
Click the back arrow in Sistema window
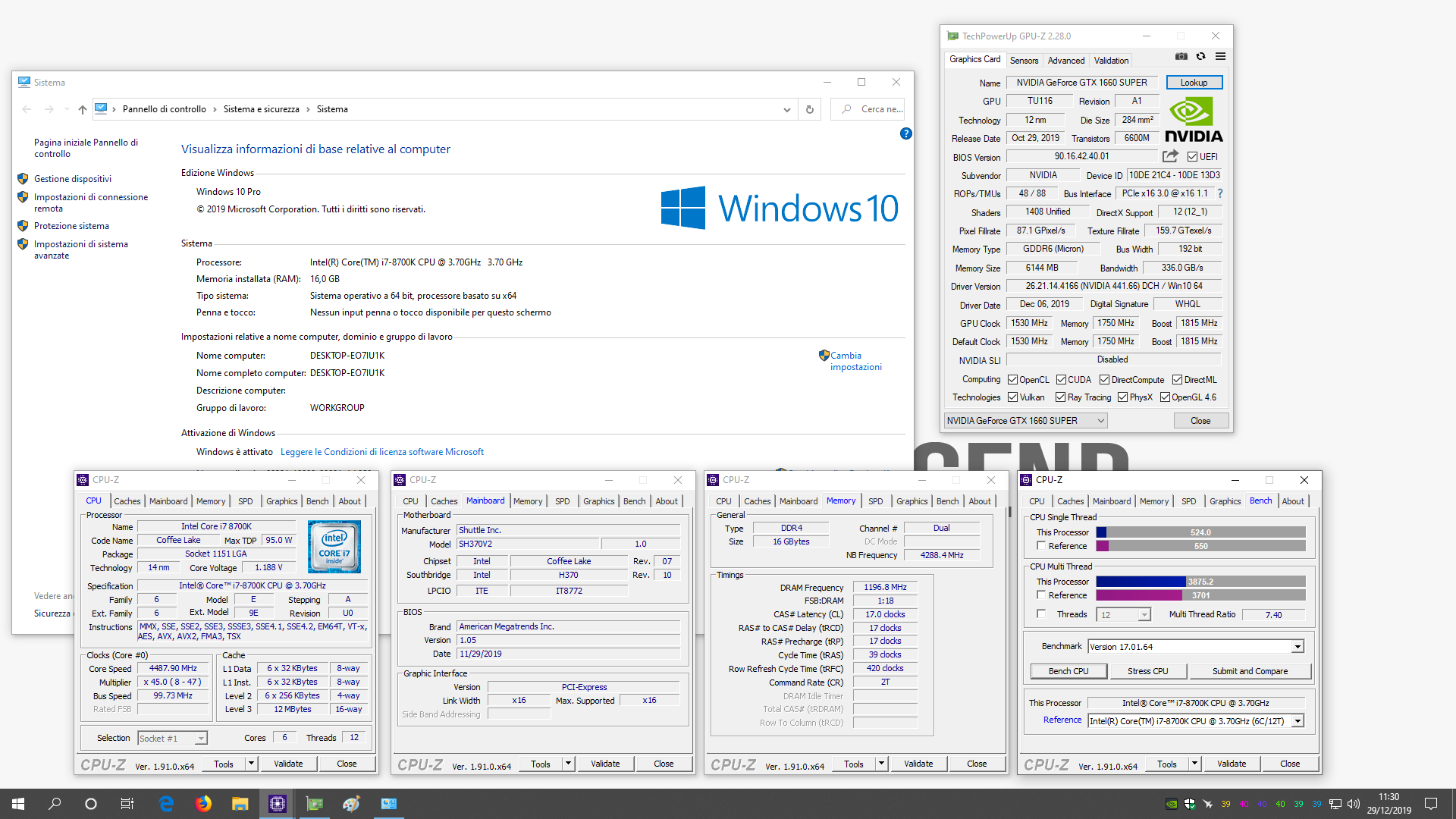coord(27,109)
